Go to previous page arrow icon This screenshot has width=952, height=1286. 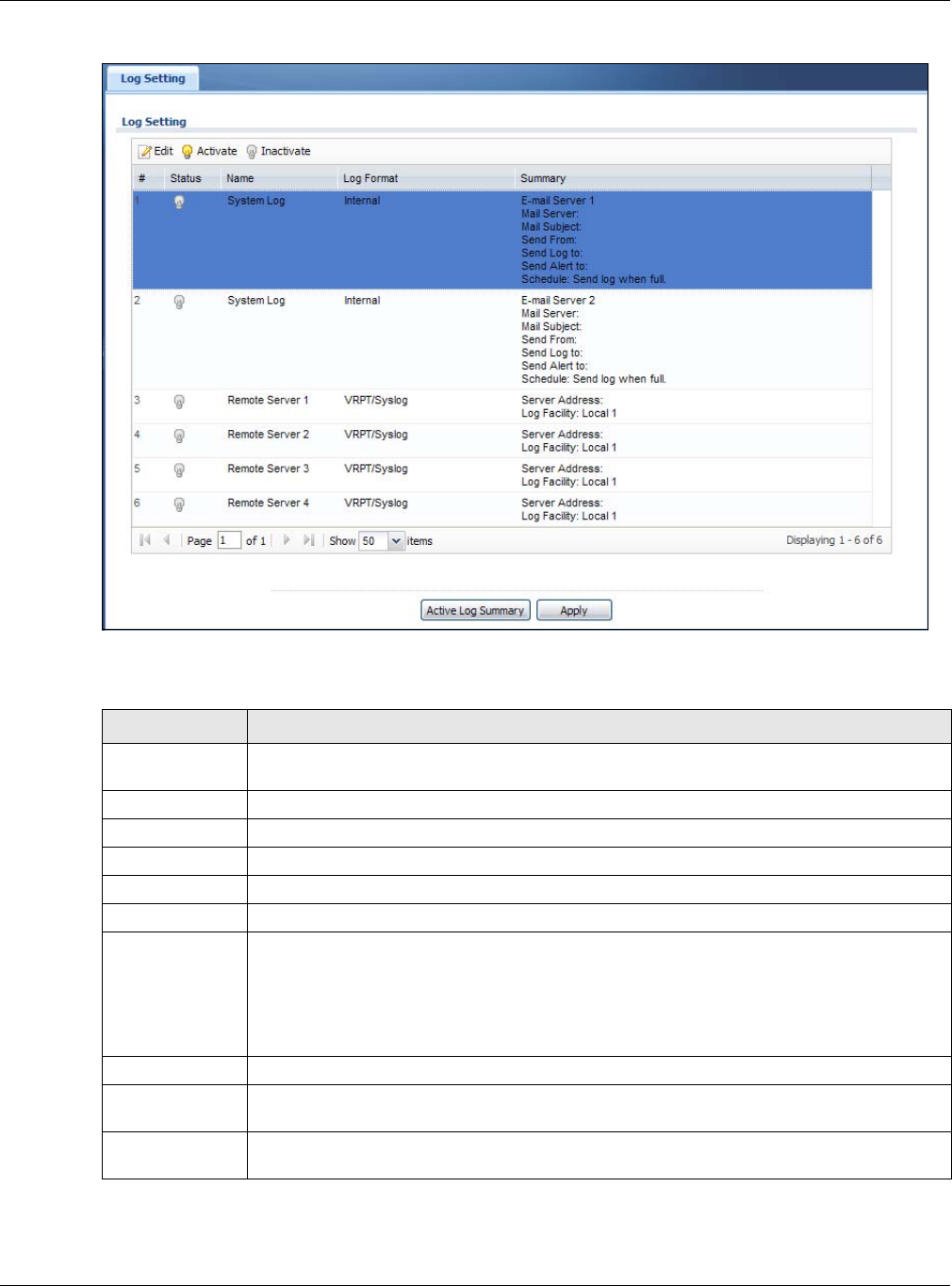[167, 540]
